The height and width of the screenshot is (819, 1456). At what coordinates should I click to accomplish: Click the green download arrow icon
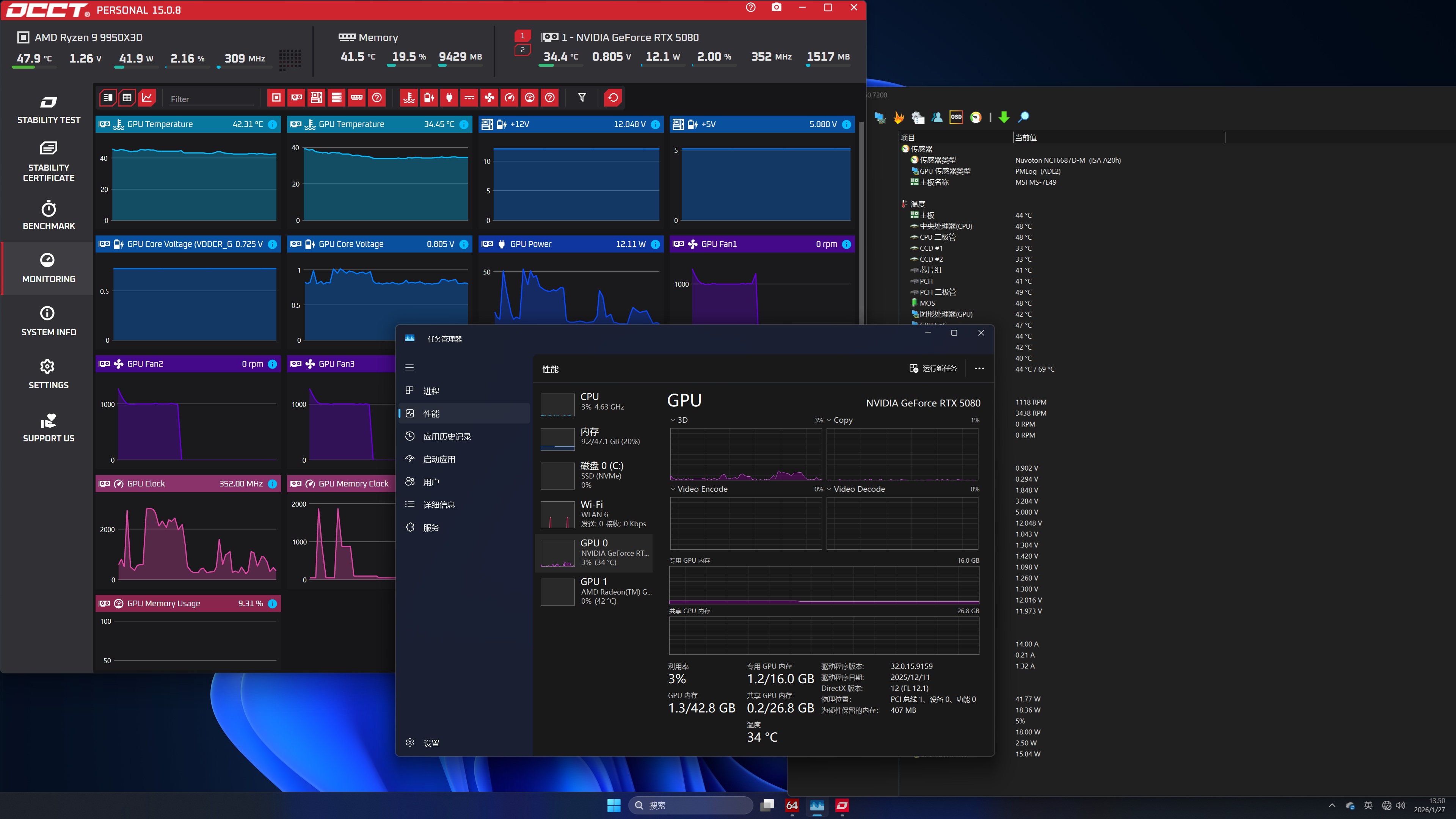tap(1004, 117)
